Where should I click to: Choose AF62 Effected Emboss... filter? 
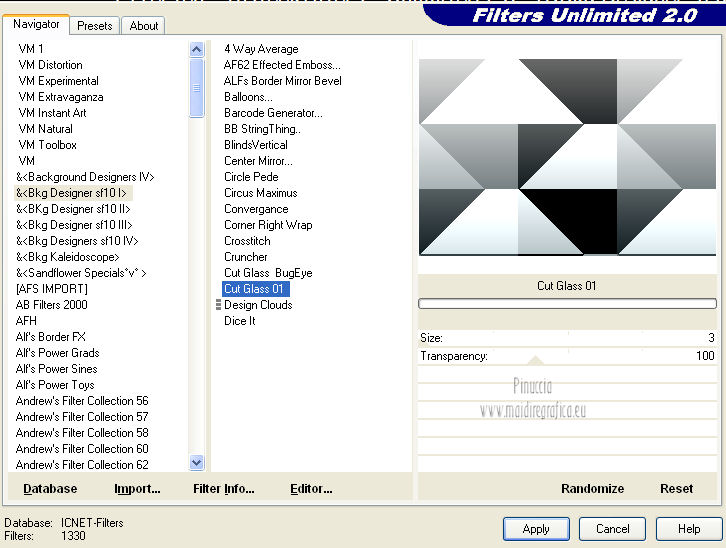(x=282, y=65)
